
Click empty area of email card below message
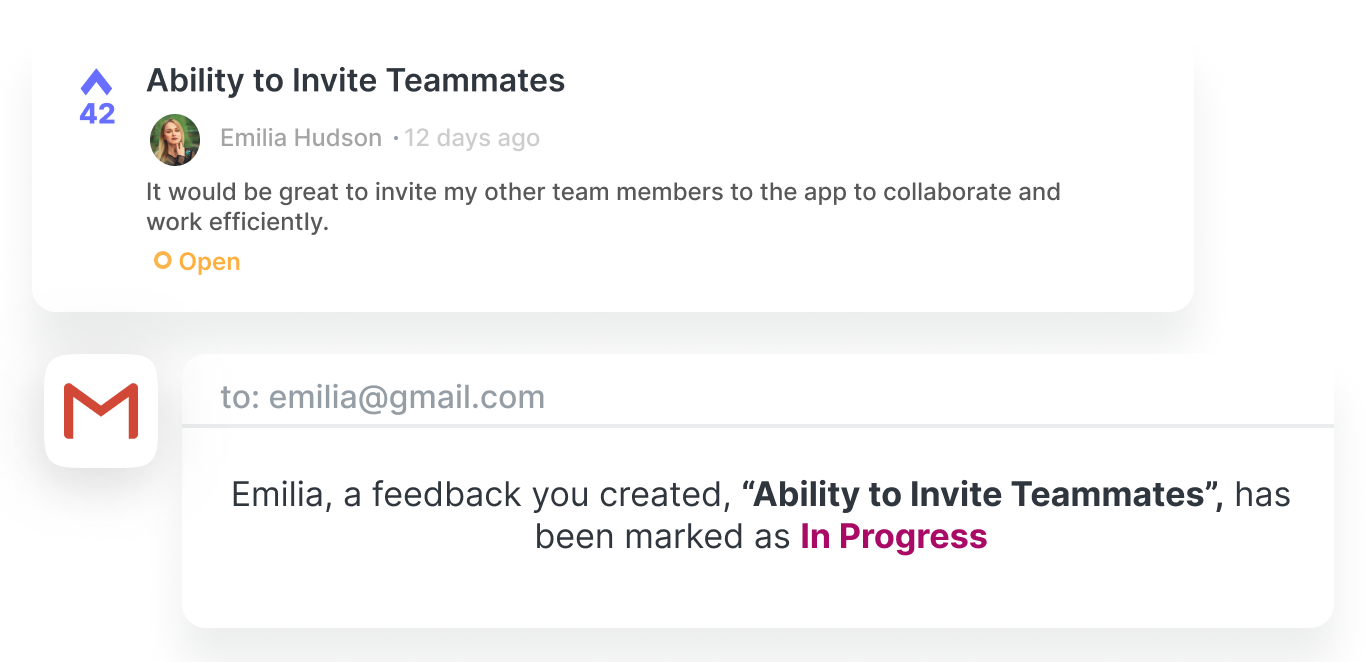[758, 593]
